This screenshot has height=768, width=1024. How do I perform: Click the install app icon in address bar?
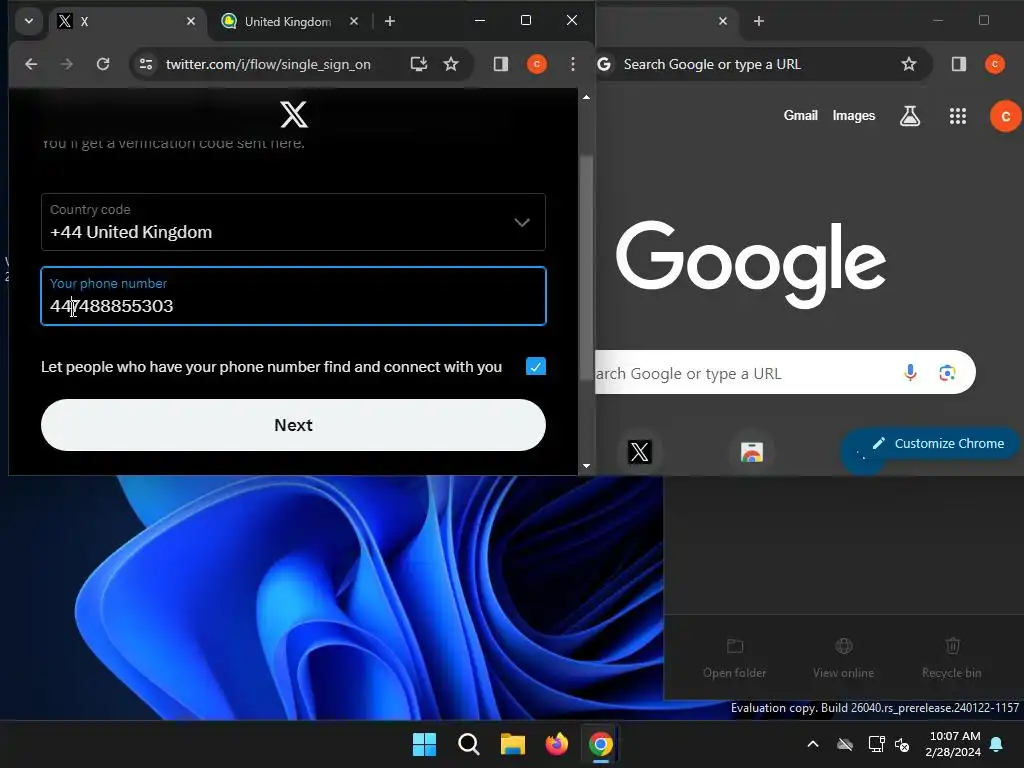419,64
